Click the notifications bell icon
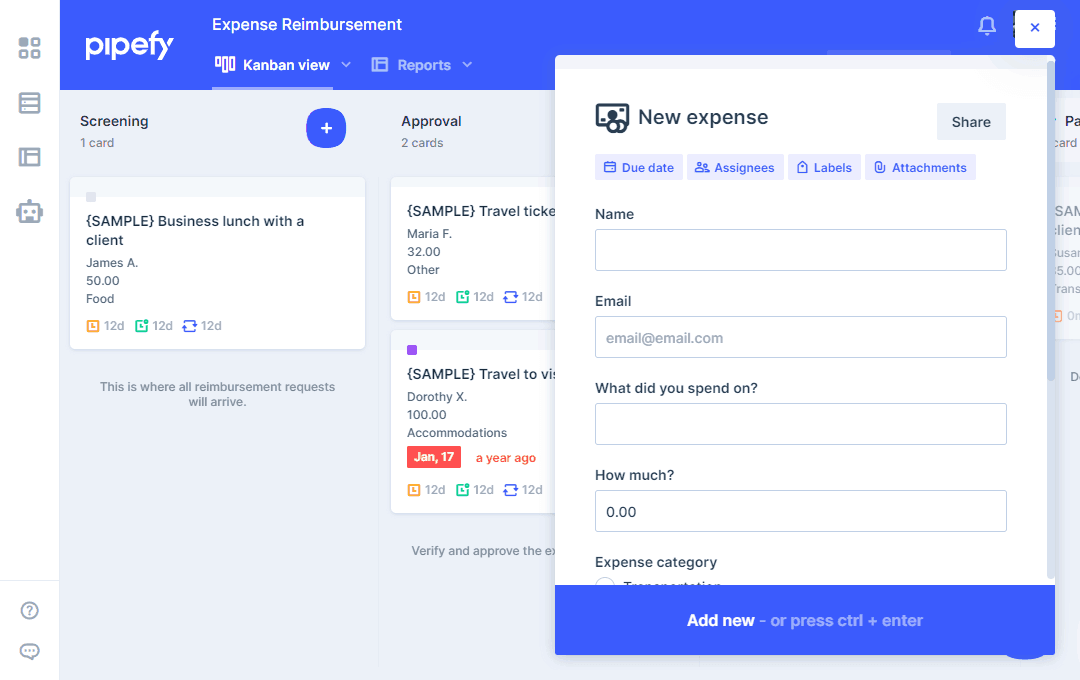 (987, 26)
